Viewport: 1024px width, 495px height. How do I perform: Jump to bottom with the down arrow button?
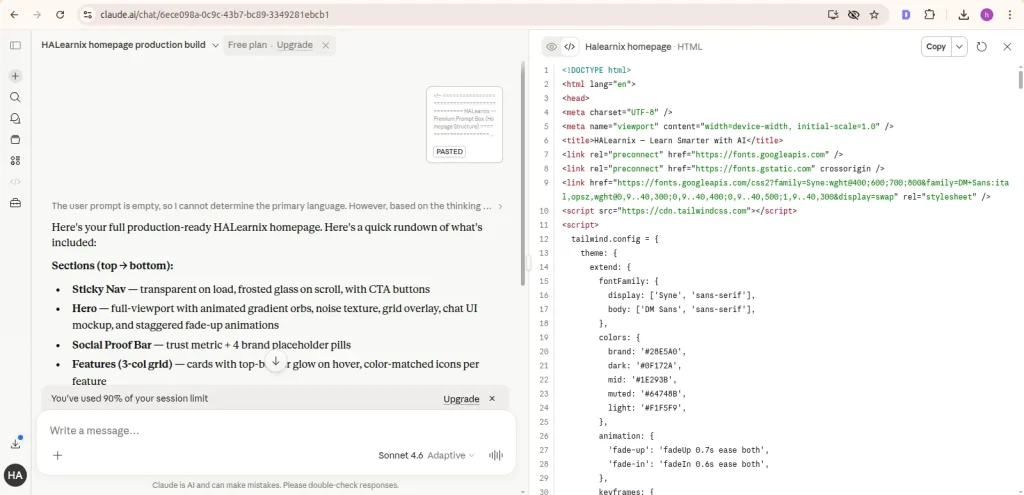pos(276,361)
